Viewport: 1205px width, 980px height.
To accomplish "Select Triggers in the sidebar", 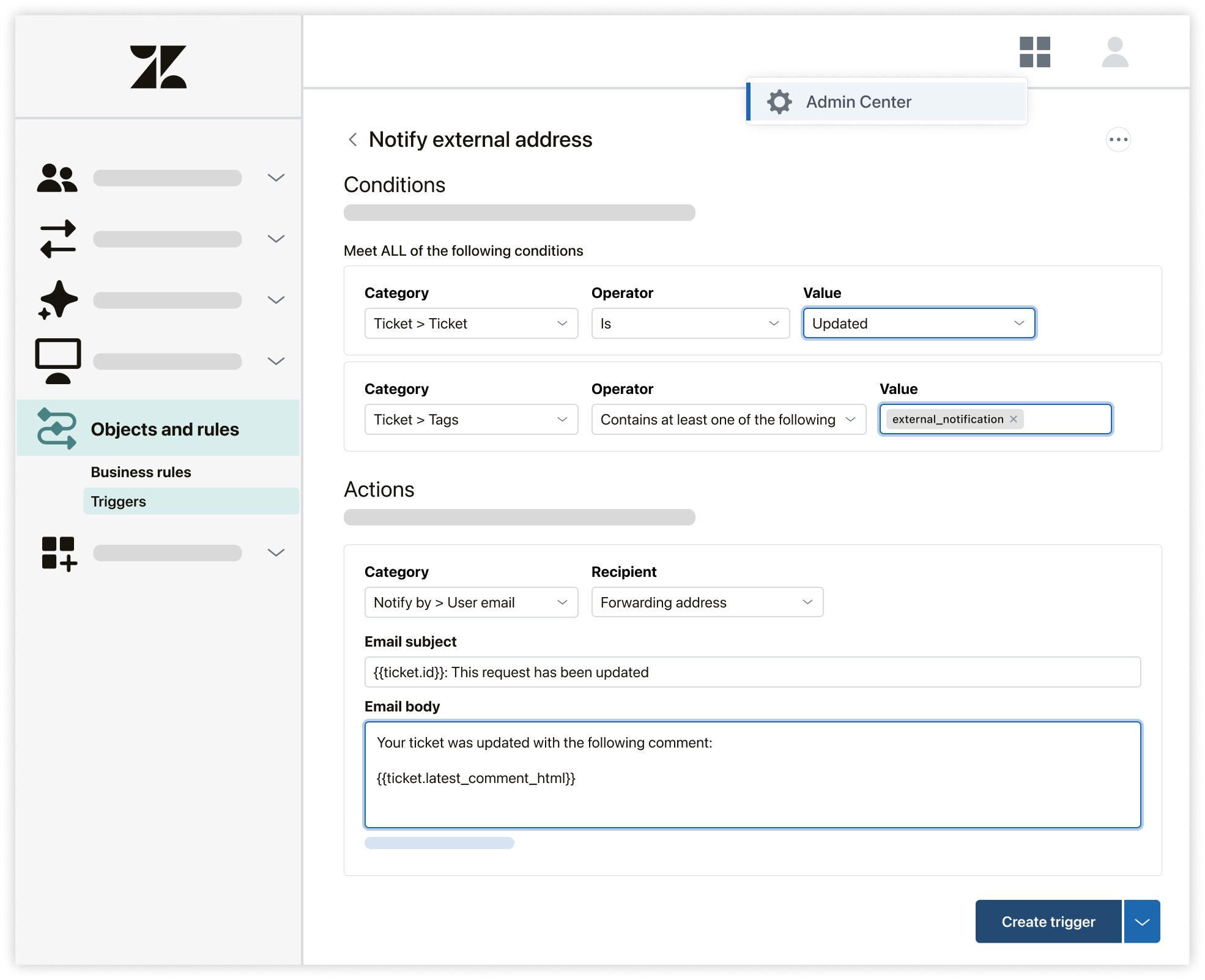I will point(119,502).
